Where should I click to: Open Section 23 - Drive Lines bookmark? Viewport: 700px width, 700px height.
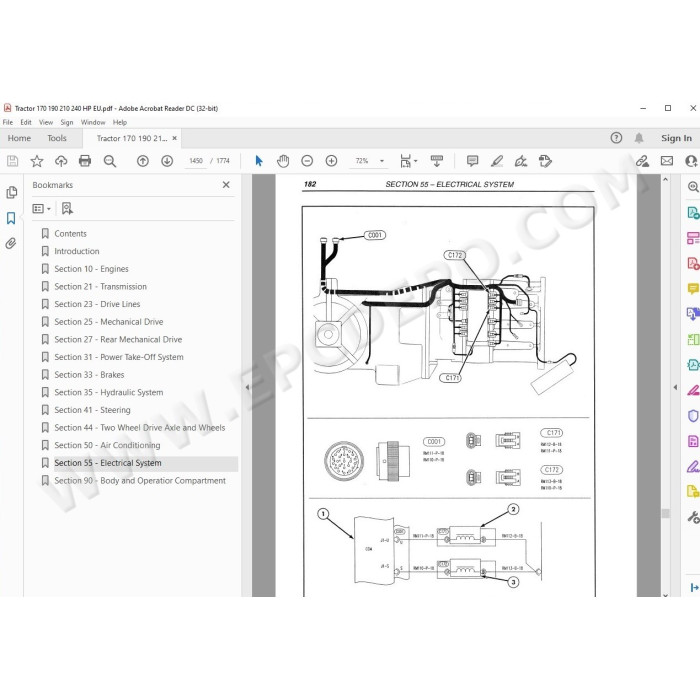[97, 304]
